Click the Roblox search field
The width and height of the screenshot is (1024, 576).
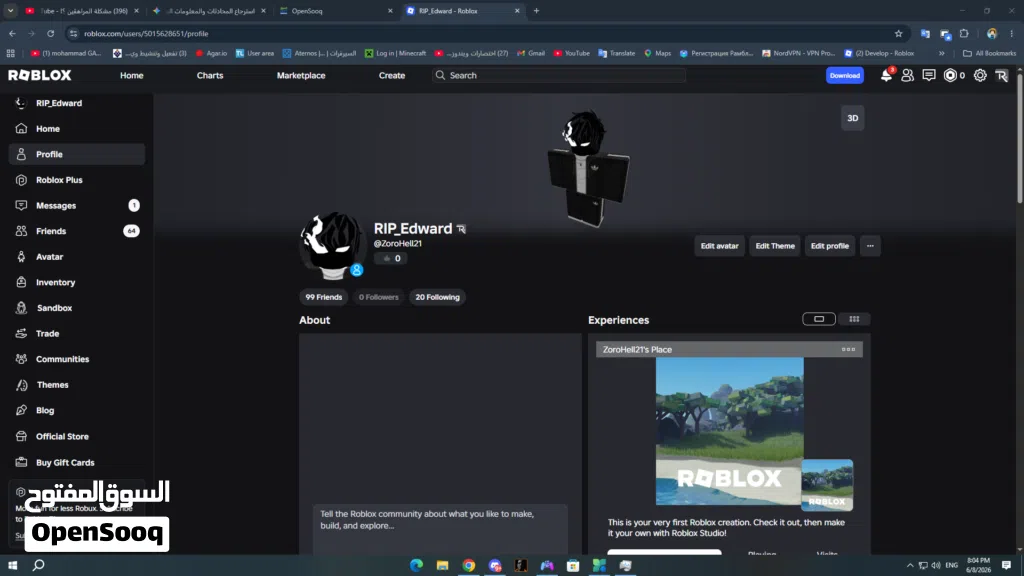point(559,76)
